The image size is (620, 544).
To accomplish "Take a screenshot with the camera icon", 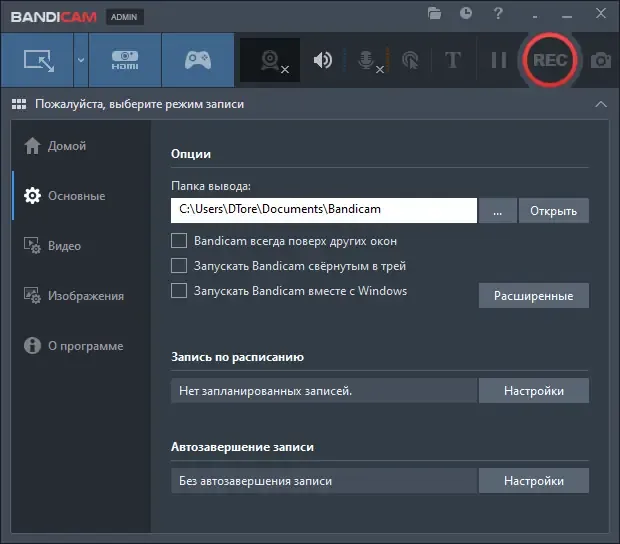I will tap(601, 60).
